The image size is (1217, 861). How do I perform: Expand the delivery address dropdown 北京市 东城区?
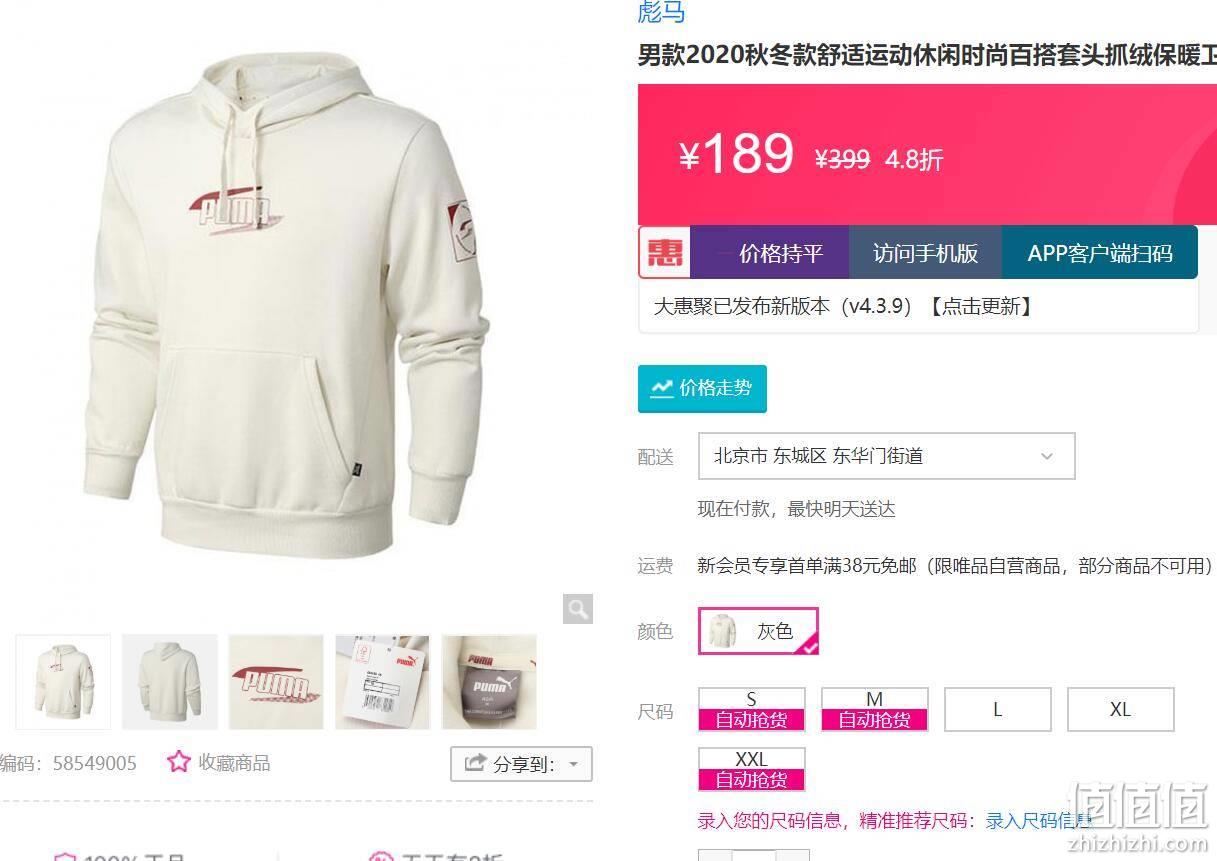[x=886, y=456]
